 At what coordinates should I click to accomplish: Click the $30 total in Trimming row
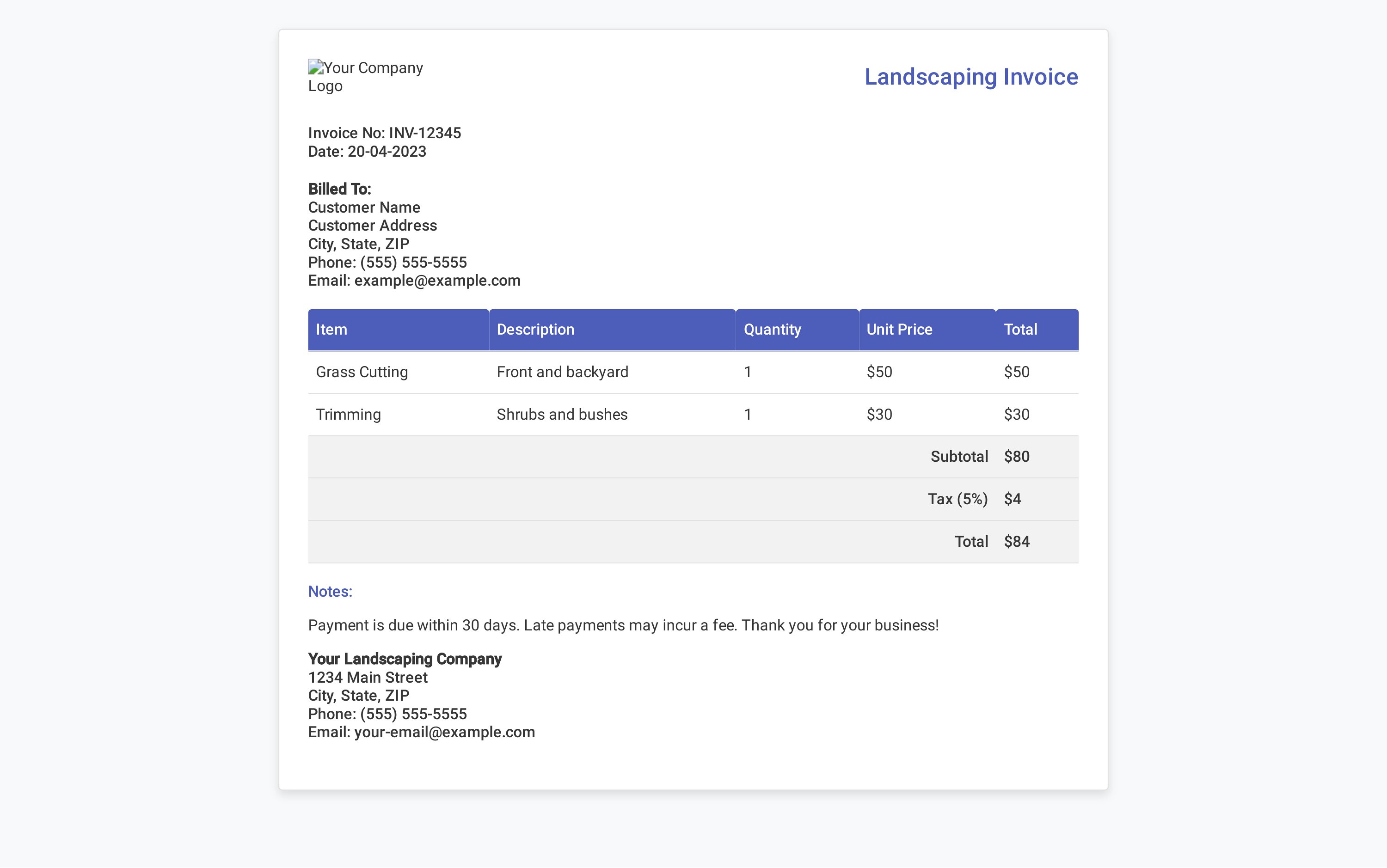(x=1037, y=415)
